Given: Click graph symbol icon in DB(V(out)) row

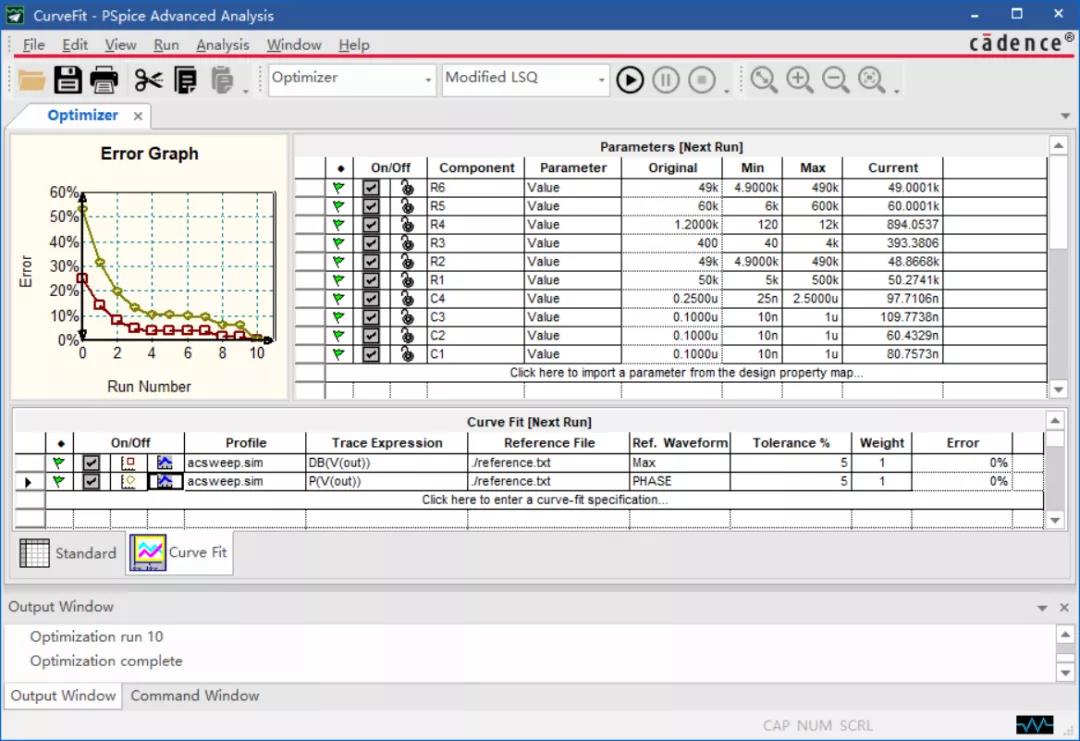Looking at the screenshot, I should [x=128, y=463].
